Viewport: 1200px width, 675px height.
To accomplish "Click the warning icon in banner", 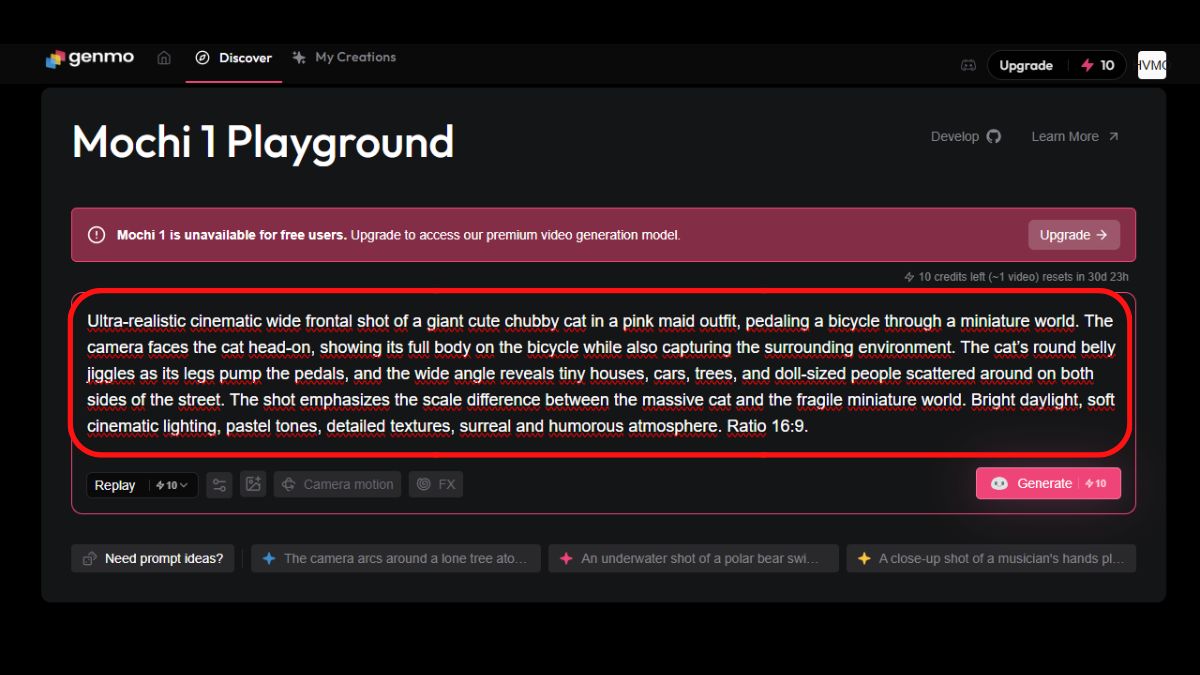I will [96, 235].
